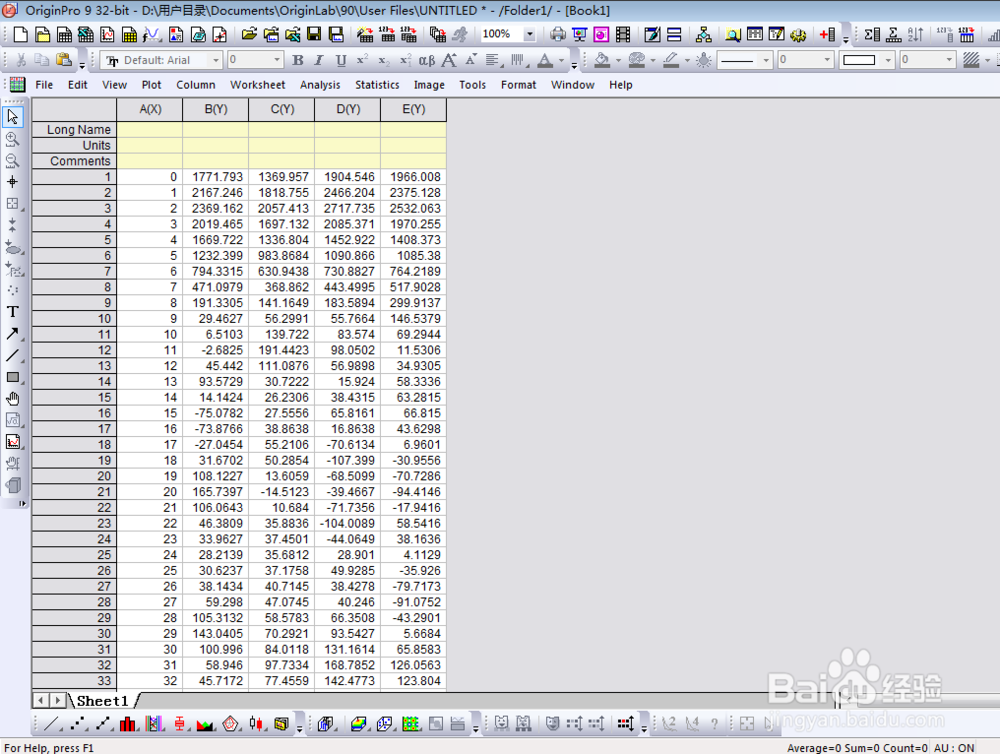
Task: Open the line style dropdown
Action: point(766,60)
